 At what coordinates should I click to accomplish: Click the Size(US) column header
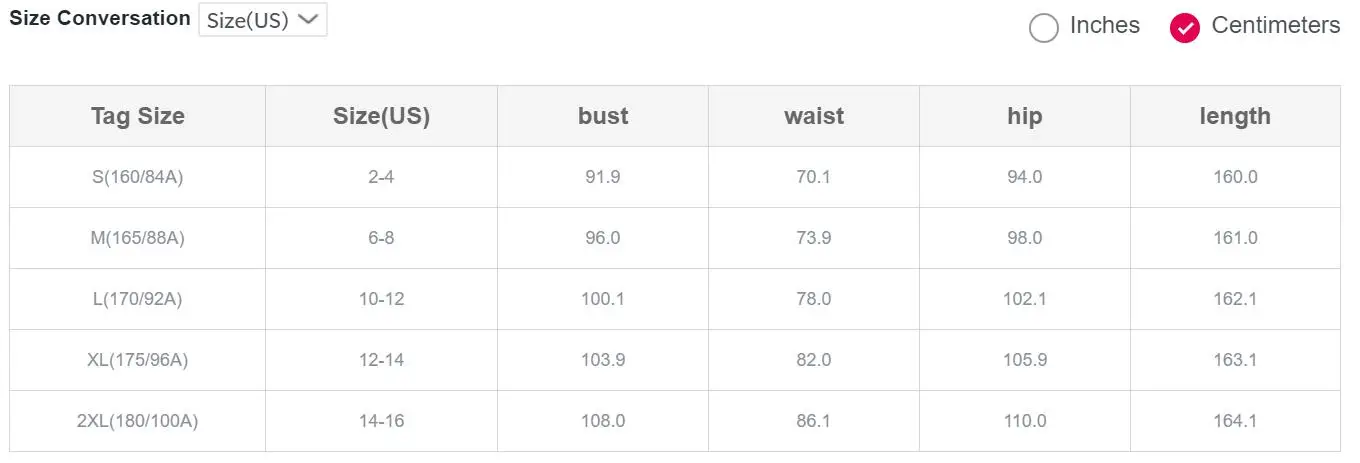point(382,116)
